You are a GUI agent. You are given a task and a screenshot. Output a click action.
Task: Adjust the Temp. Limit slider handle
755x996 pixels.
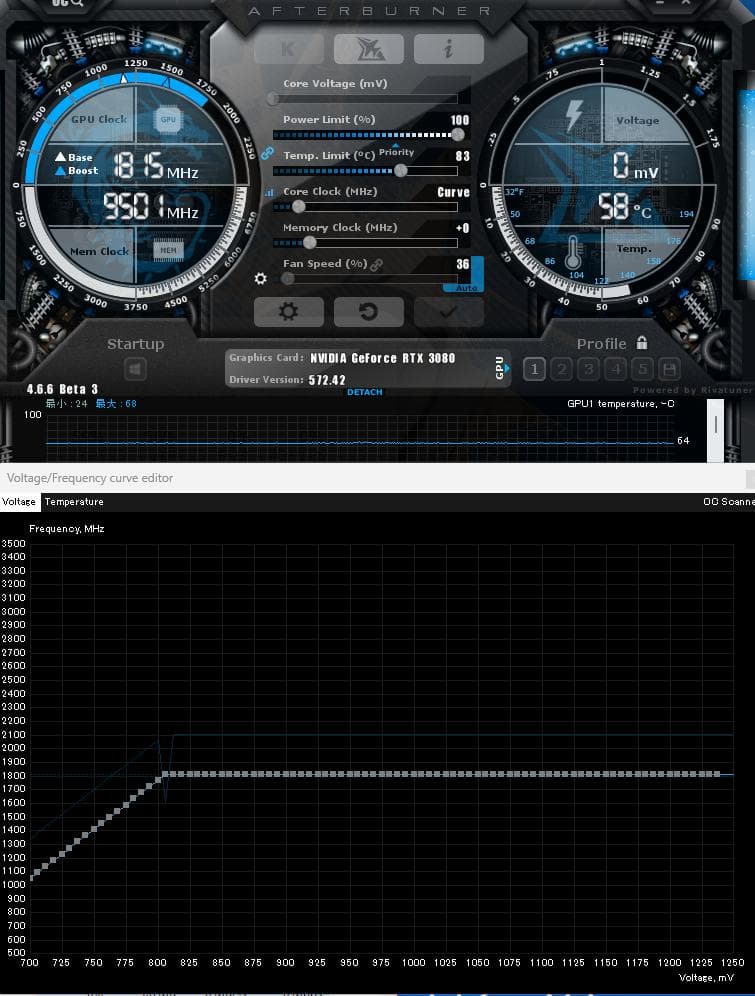tap(401, 170)
